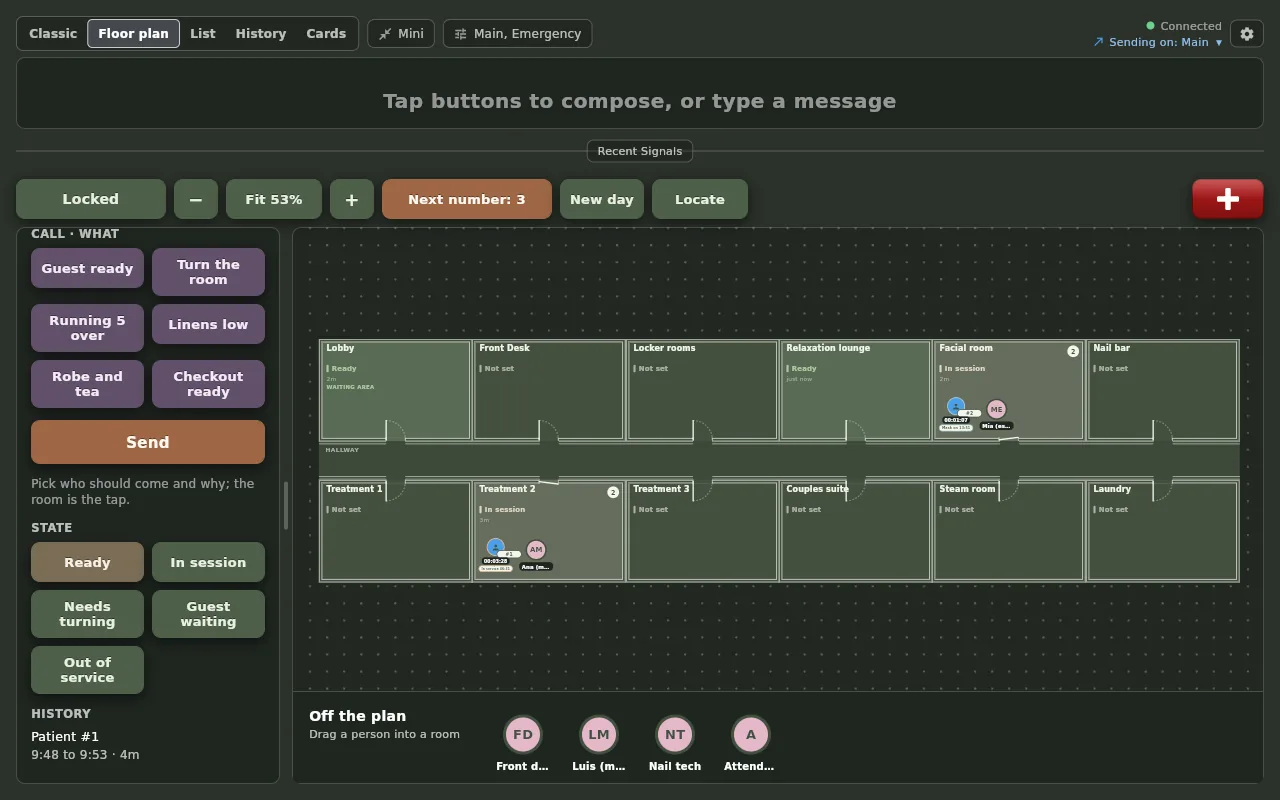Open the Sending on: Main dropdown
1280x800 pixels.
pyautogui.click(x=1158, y=42)
